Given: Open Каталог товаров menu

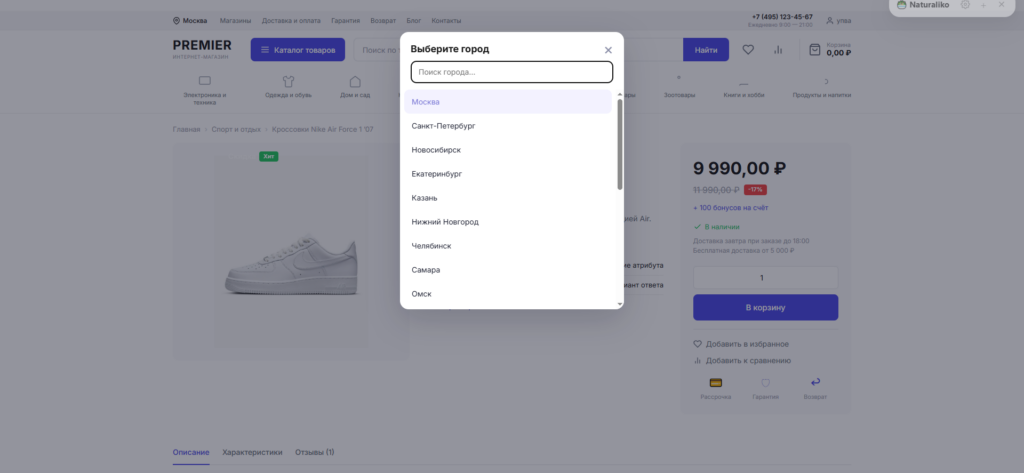Looking at the screenshot, I should point(298,50).
